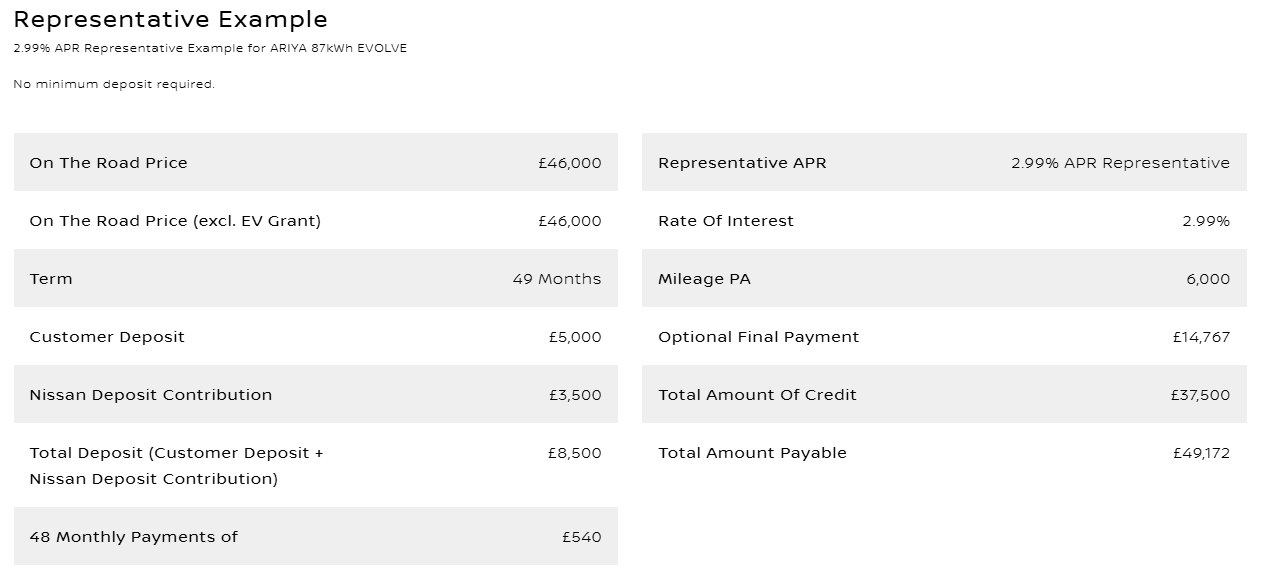Click the 'No minimum deposit required.' text
This screenshot has height=587, width=1277.
tap(114, 85)
